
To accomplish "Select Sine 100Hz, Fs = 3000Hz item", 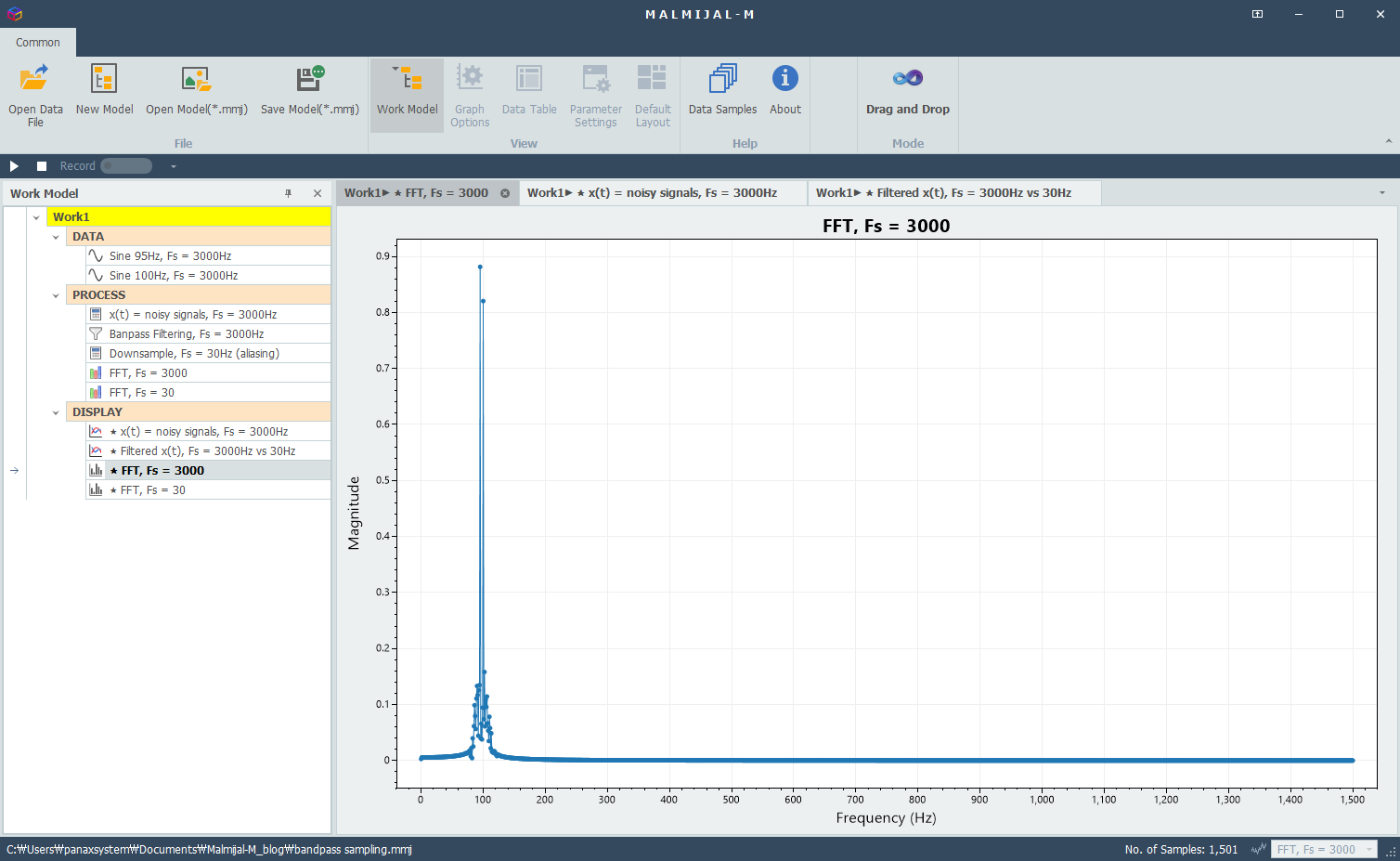I will click(x=208, y=276).
